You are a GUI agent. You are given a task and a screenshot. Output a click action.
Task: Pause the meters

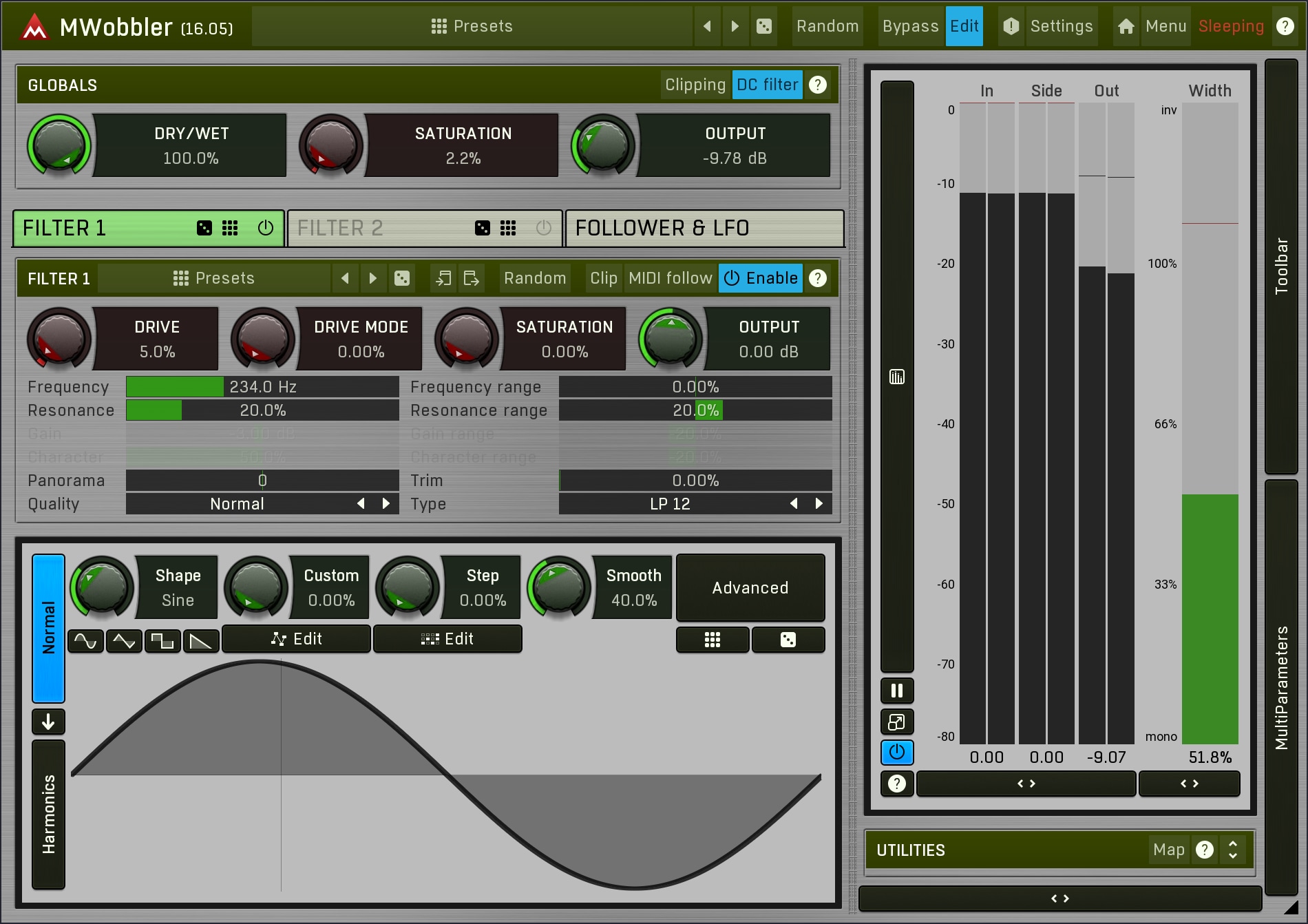pyautogui.click(x=897, y=691)
